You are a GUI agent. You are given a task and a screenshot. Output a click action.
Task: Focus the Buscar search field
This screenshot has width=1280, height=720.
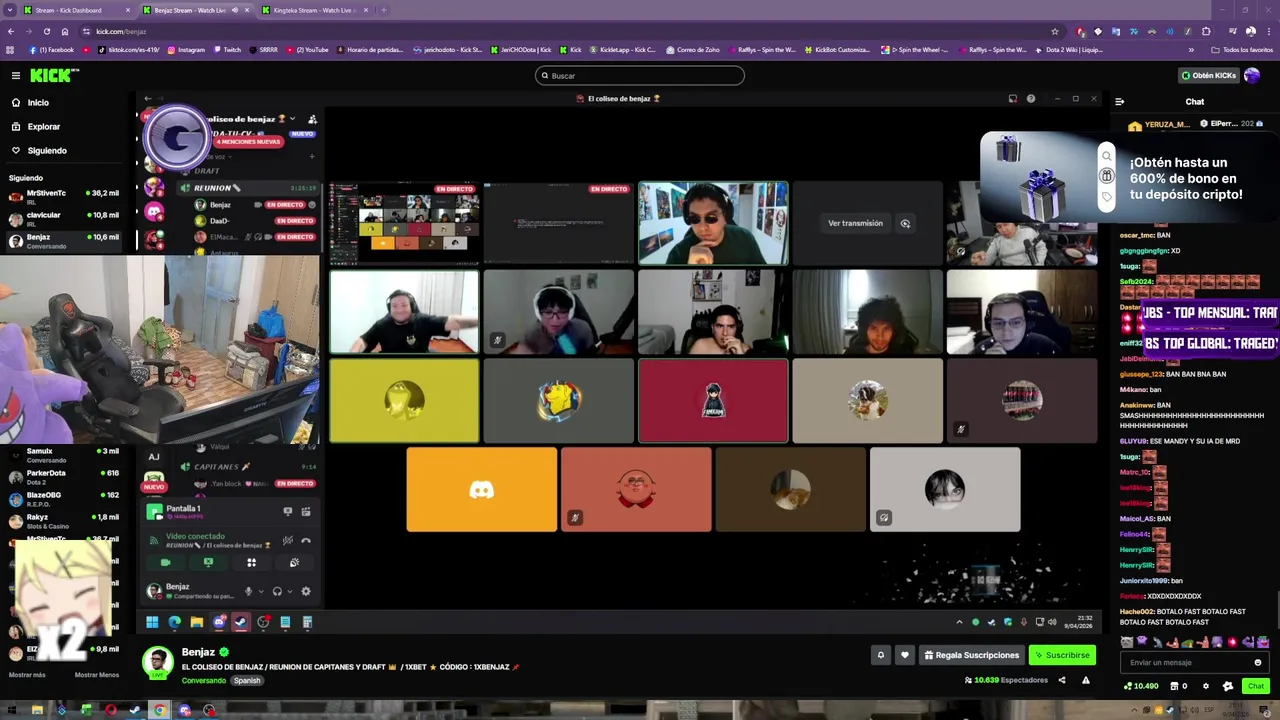click(640, 75)
